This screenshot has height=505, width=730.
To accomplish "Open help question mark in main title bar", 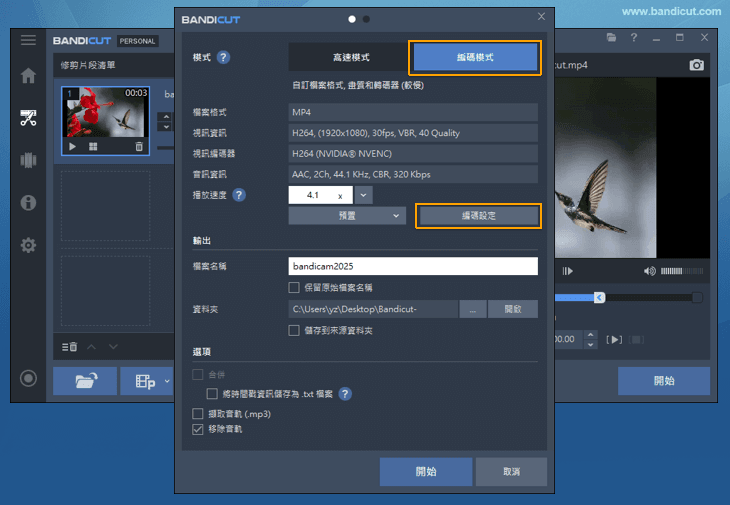I will [x=634, y=37].
